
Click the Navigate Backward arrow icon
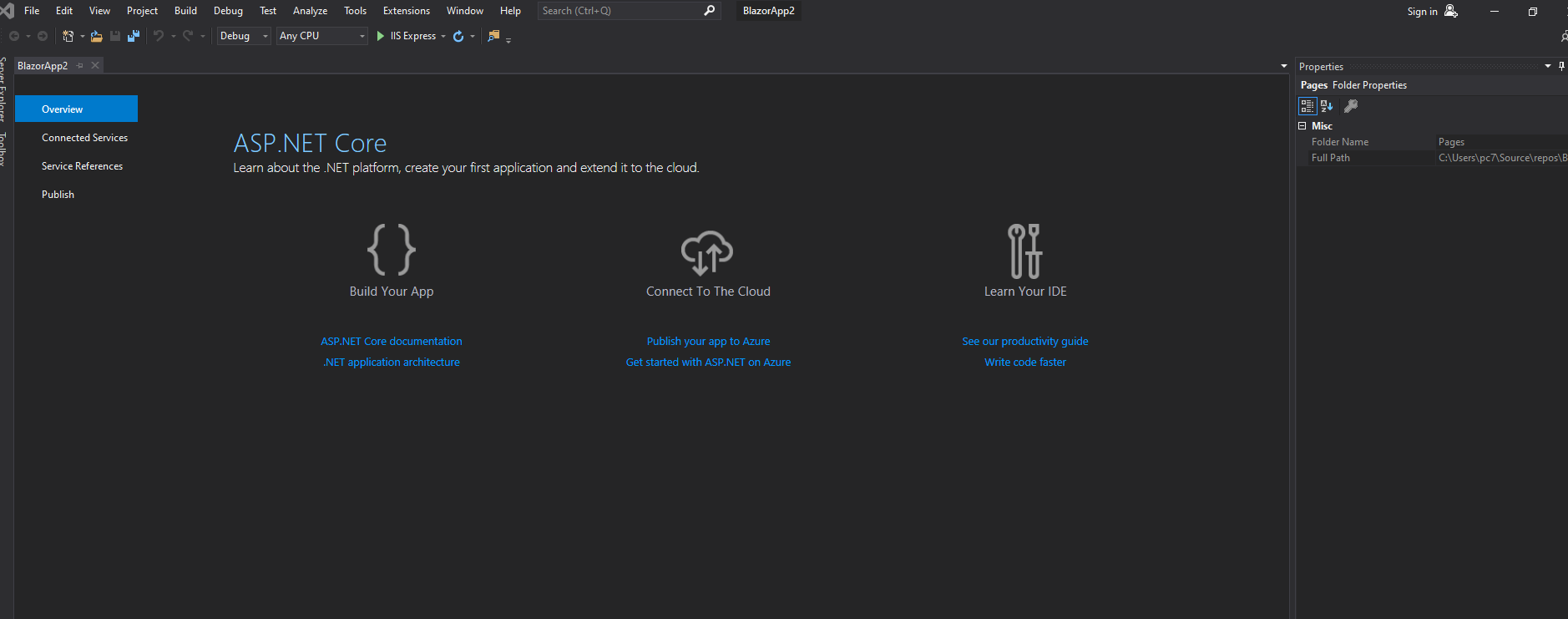tap(14, 36)
